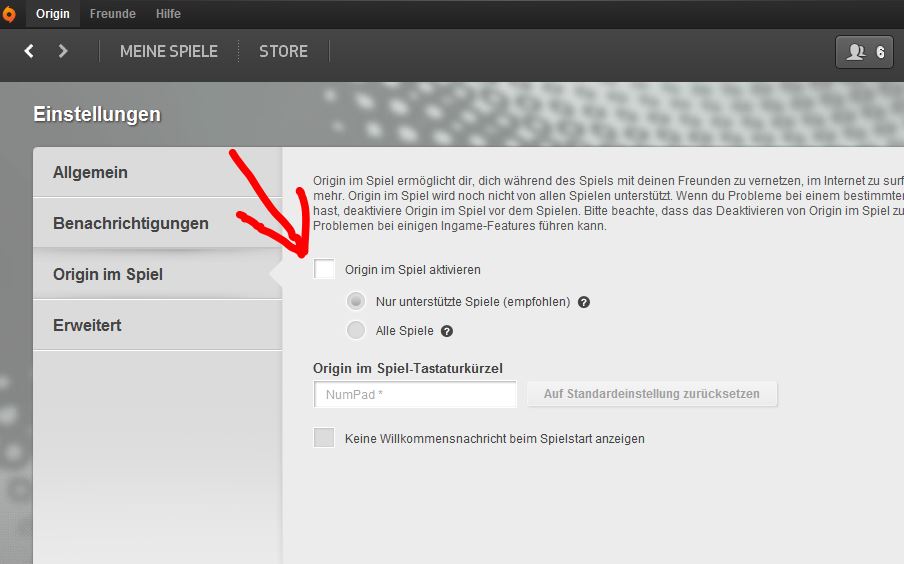904x564 pixels.
Task: Select the Origin im Spiel settings tab
Action: 157,274
